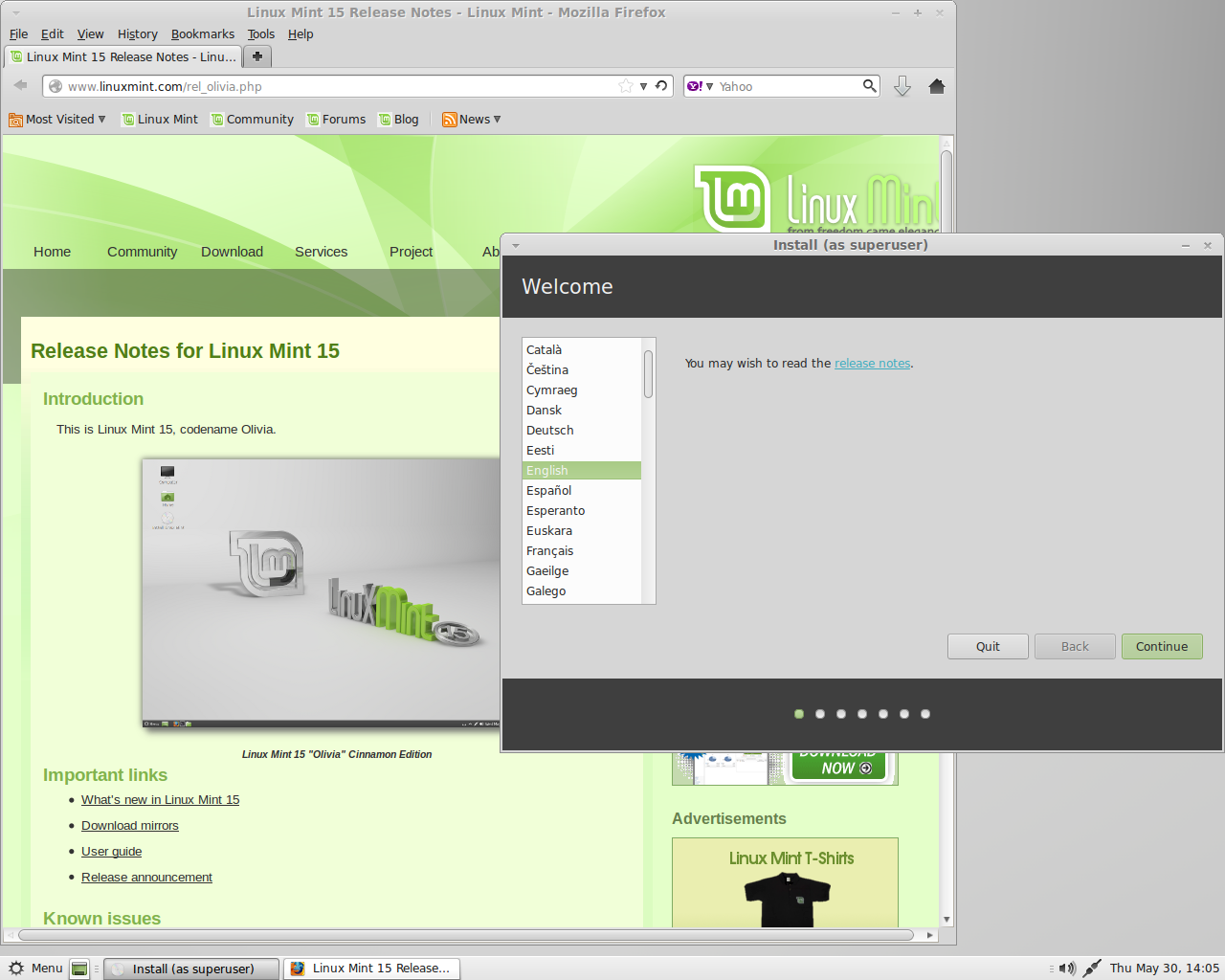Image resolution: width=1225 pixels, height=980 pixels.
Task: Select the Linux Mint 15 Release Notes tab
Action: pos(123,56)
